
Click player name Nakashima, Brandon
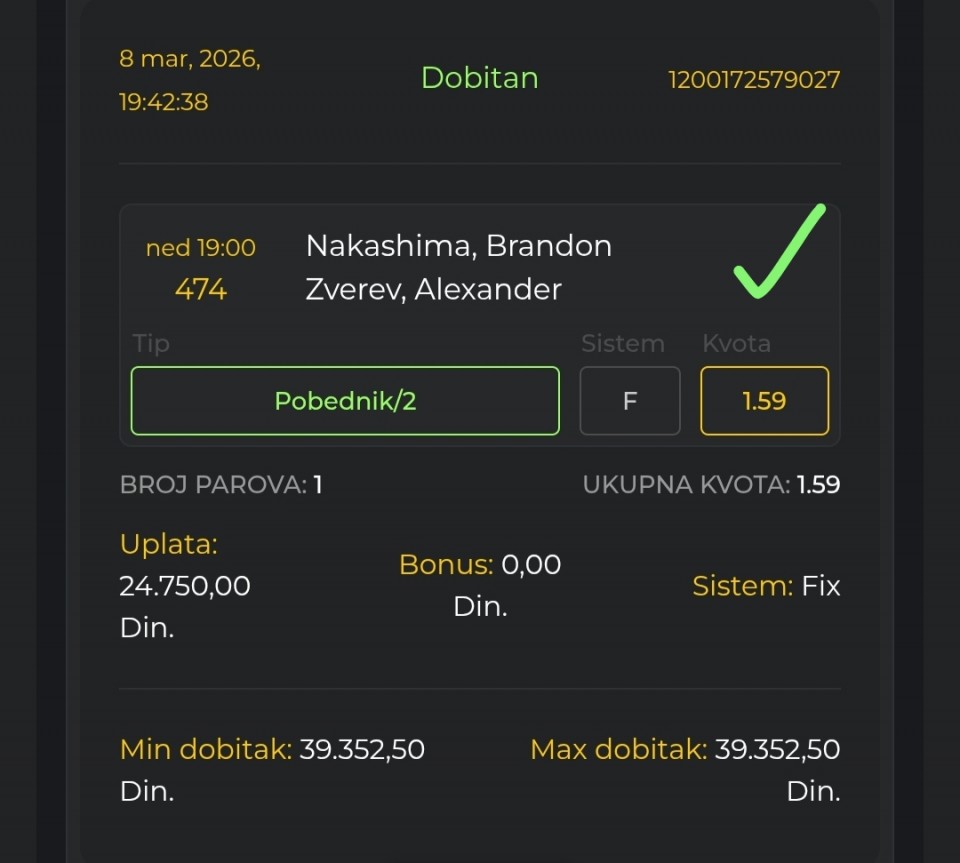pos(458,246)
